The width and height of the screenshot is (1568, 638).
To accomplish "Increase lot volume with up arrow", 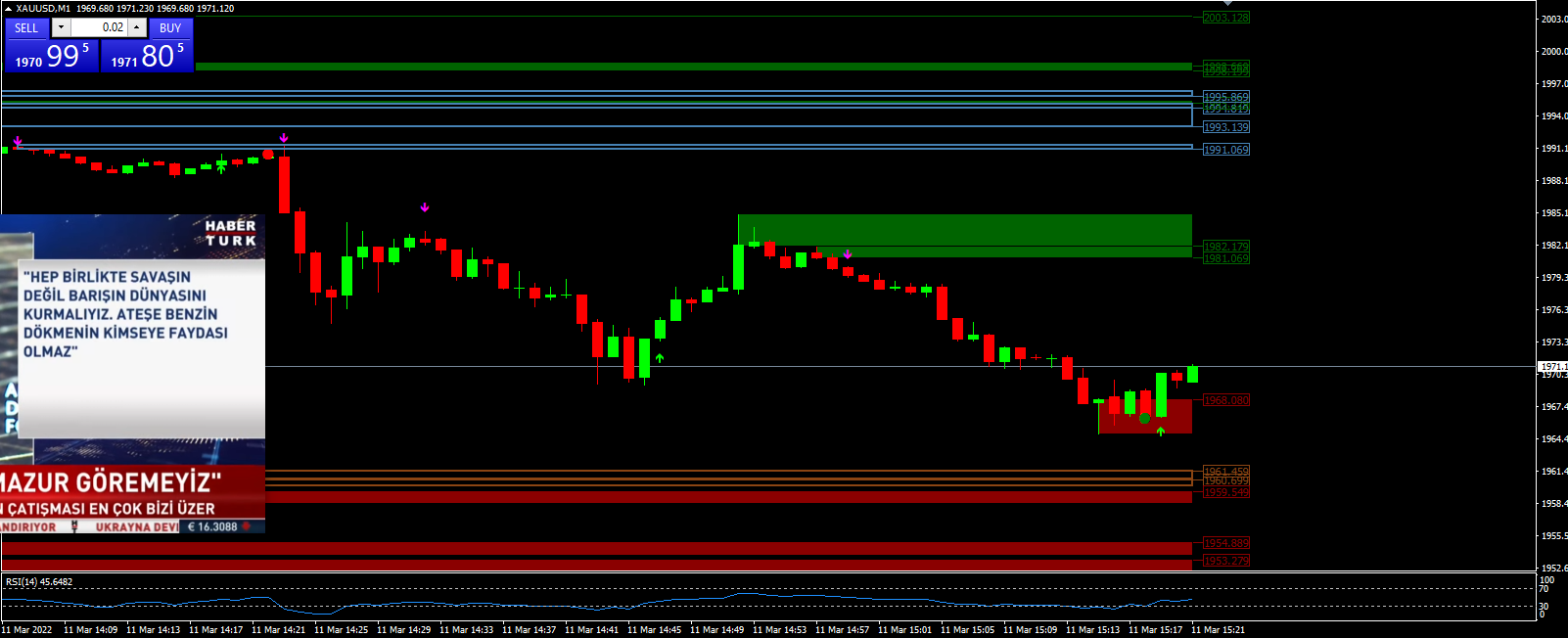I will coord(137,27).
